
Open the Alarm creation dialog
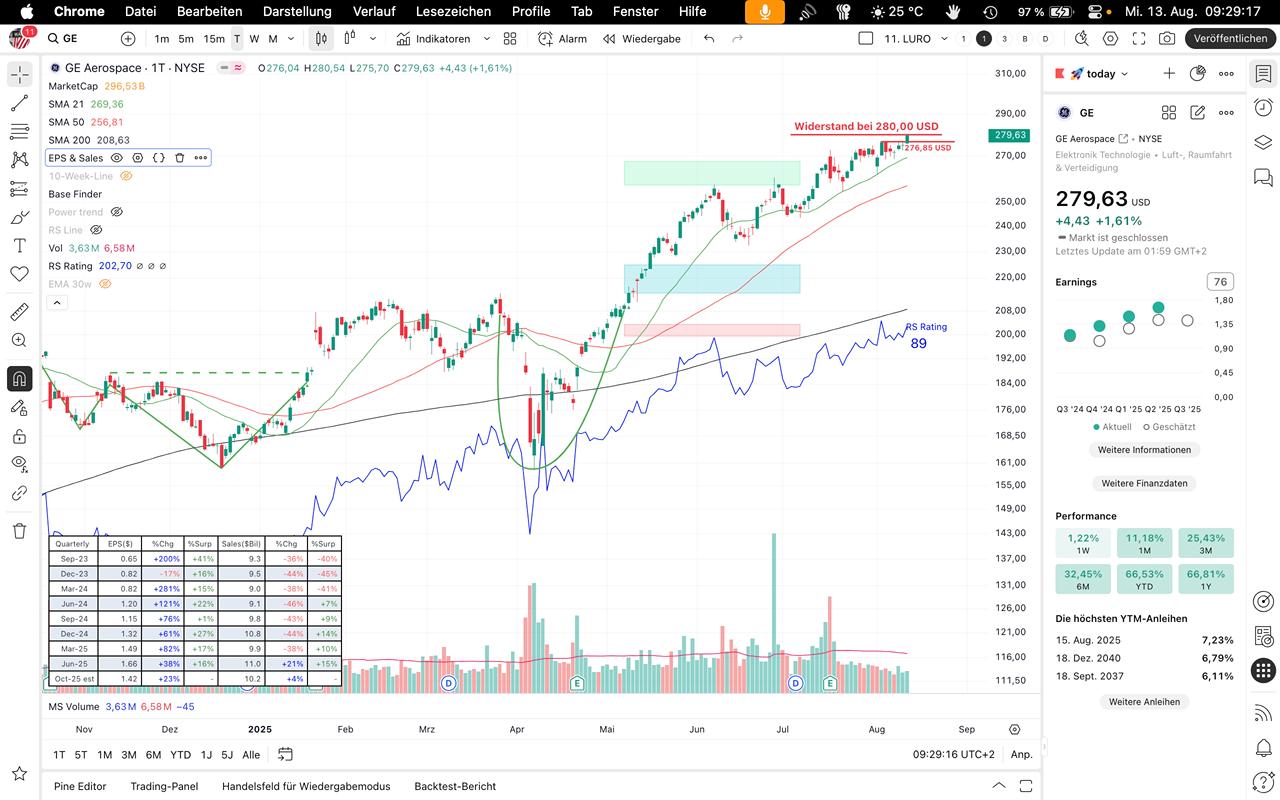click(562, 38)
